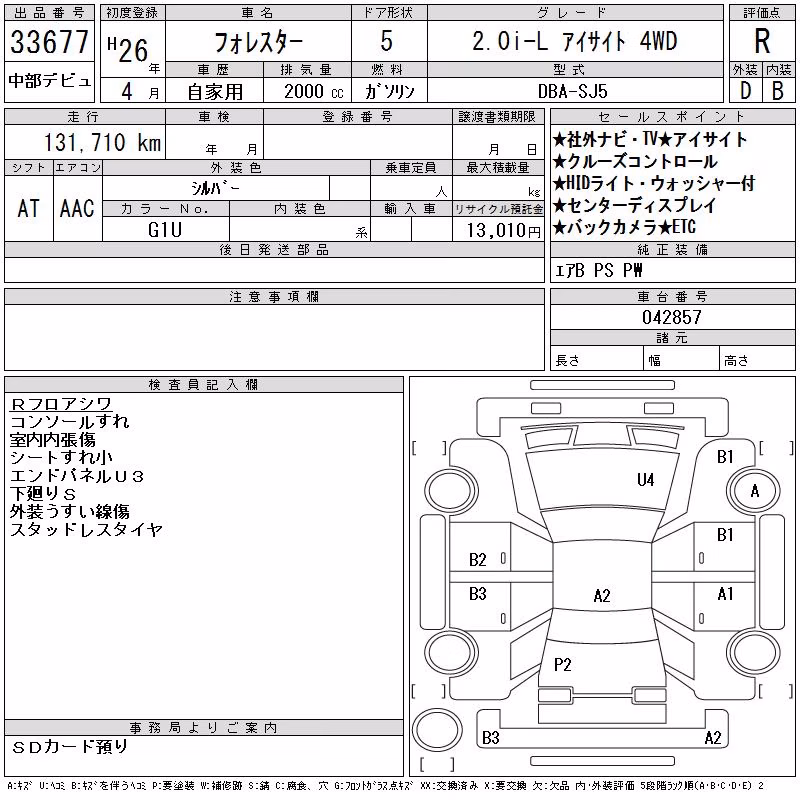Image resolution: width=800 pixels, height=800 pixels.
Task: Click the 検査員記入欄 section header
Action: [203, 385]
